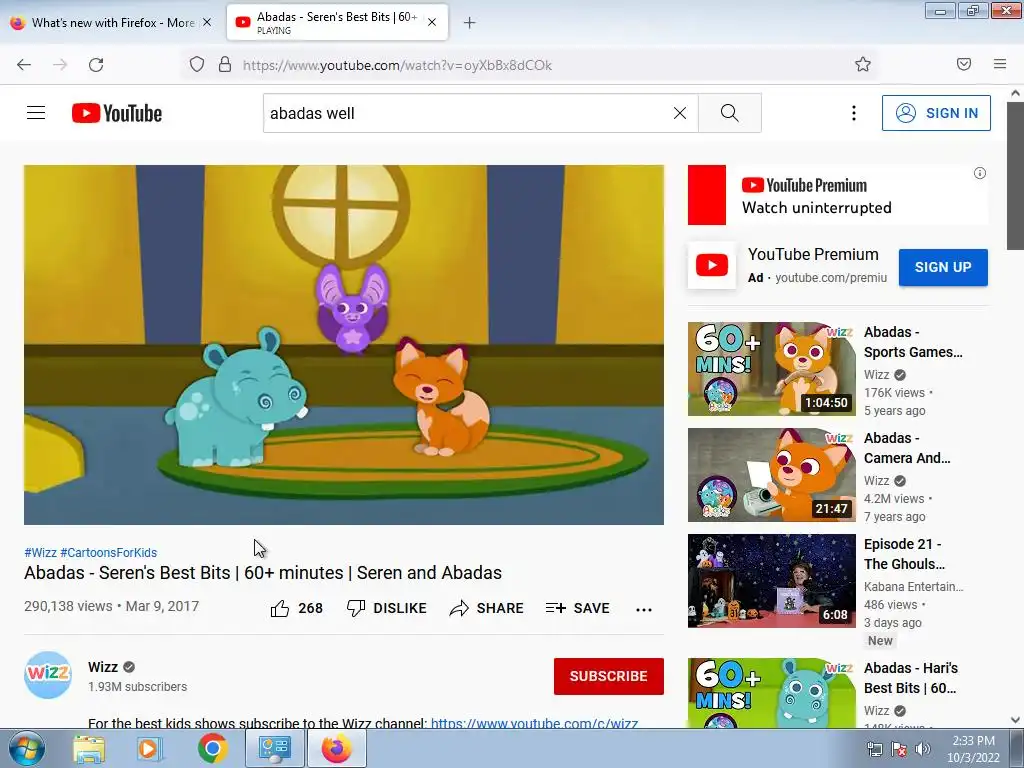The height and width of the screenshot is (768, 1024).
Task: Open YouTube Premium ad logo icon
Action: (x=711, y=265)
